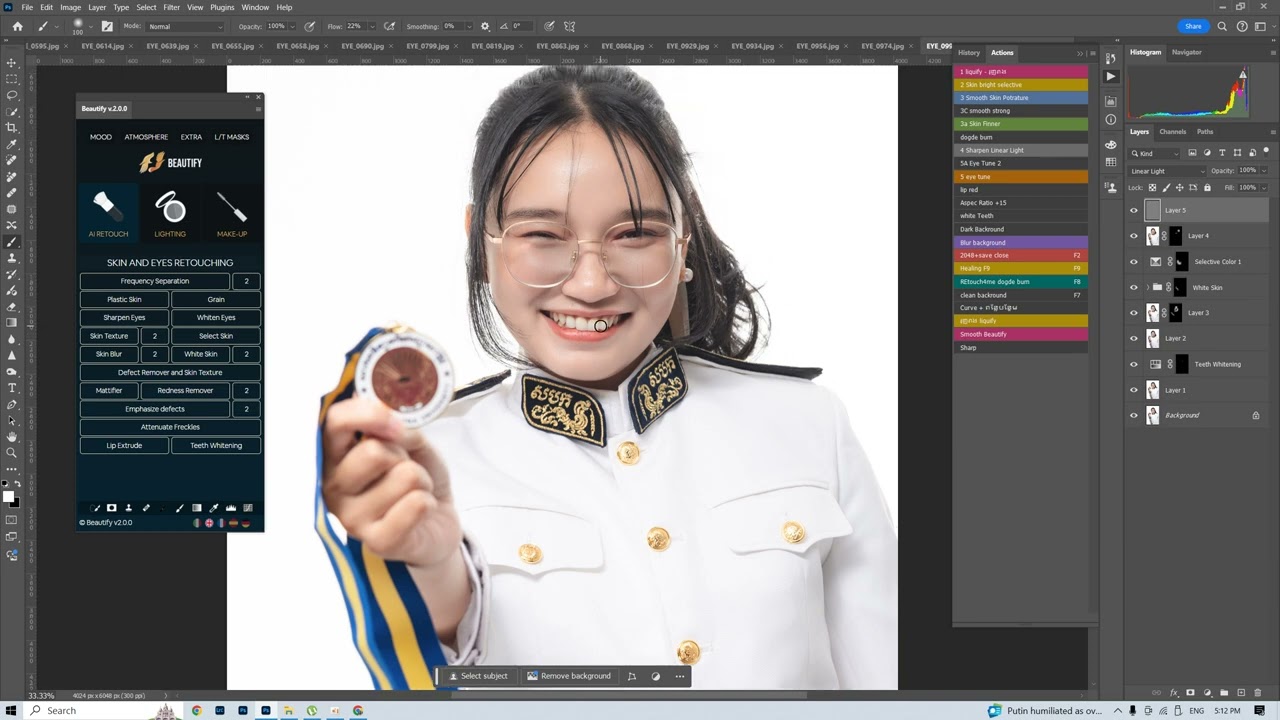1280x720 pixels.
Task: Lock transparent pixels in Layers panel
Action: click(1152, 187)
